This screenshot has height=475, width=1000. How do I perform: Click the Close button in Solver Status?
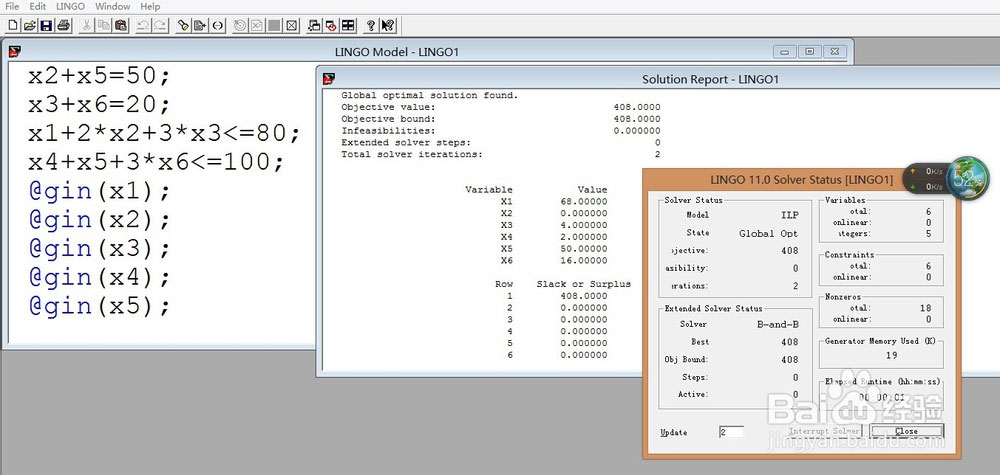point(906,431)
